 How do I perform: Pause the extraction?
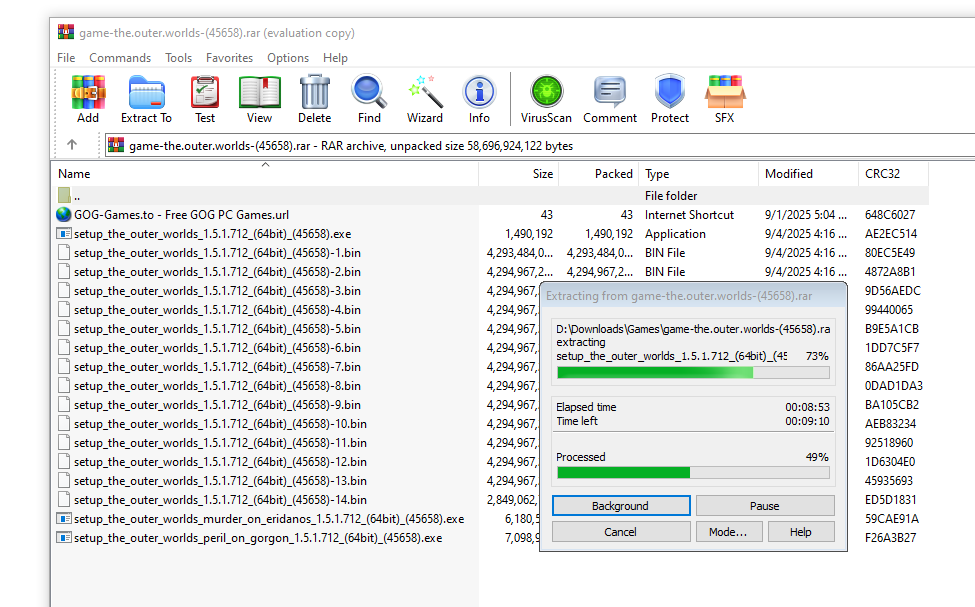765,506
